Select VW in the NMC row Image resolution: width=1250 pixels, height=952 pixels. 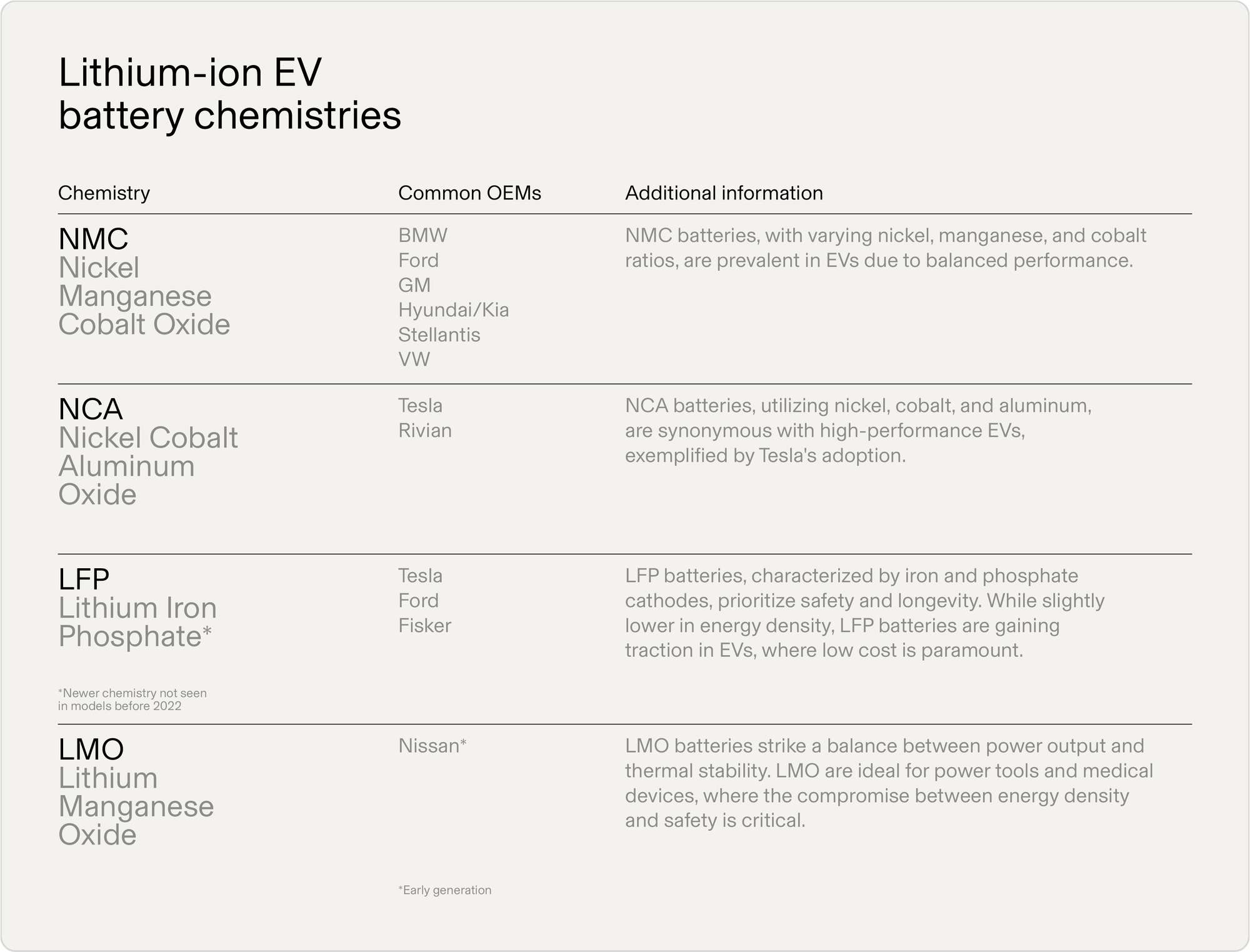pyautogui.click(x=414, y=359)
